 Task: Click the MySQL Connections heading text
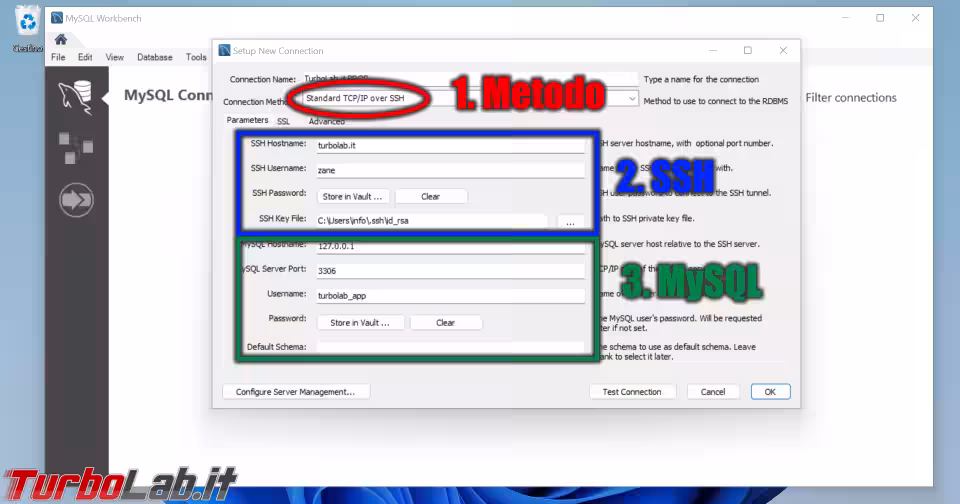(x=168, y=96)
